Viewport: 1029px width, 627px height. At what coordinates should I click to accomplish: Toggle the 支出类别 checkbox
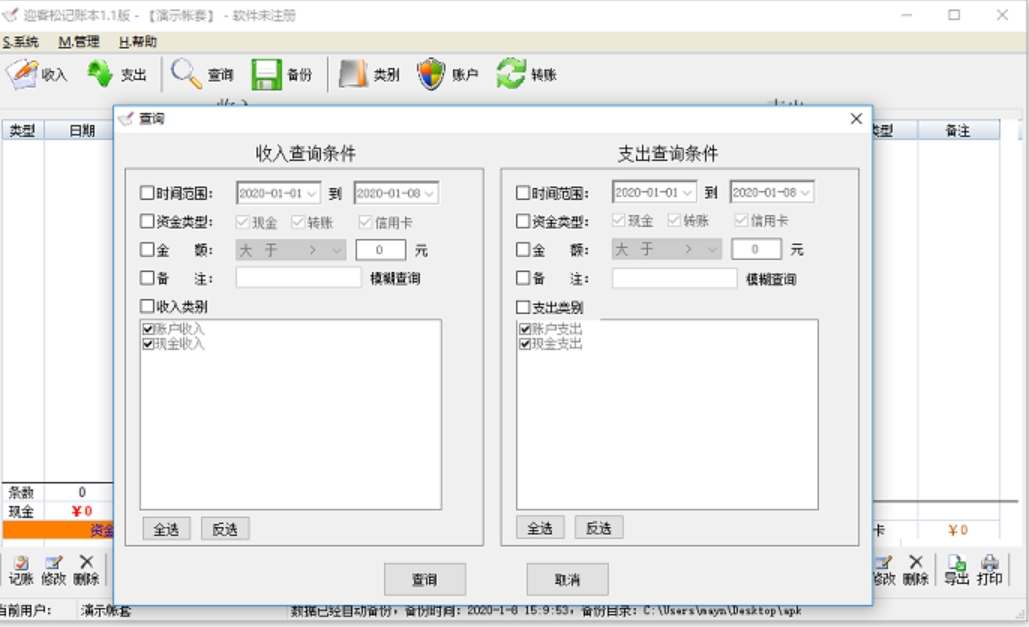tap(522, 307)
